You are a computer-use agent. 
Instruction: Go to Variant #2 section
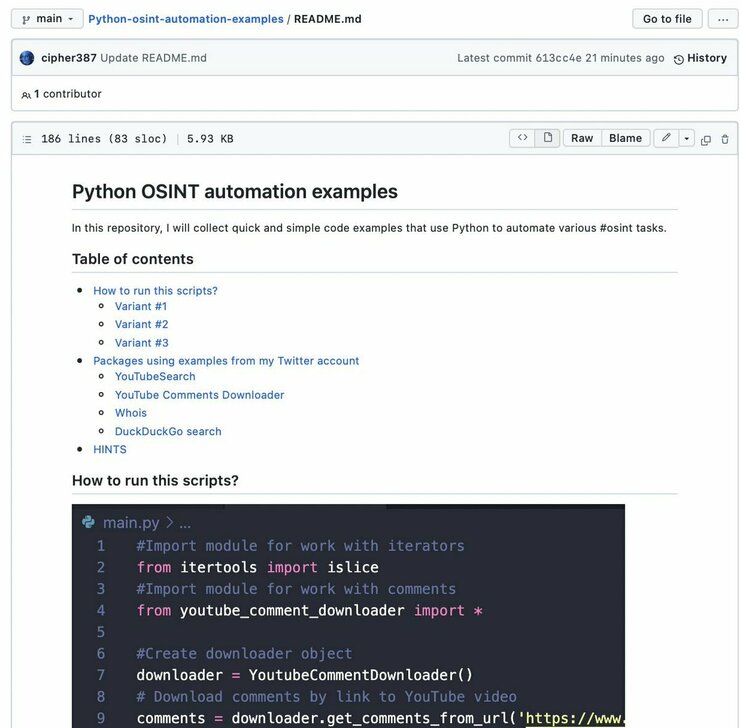[142, 324]
